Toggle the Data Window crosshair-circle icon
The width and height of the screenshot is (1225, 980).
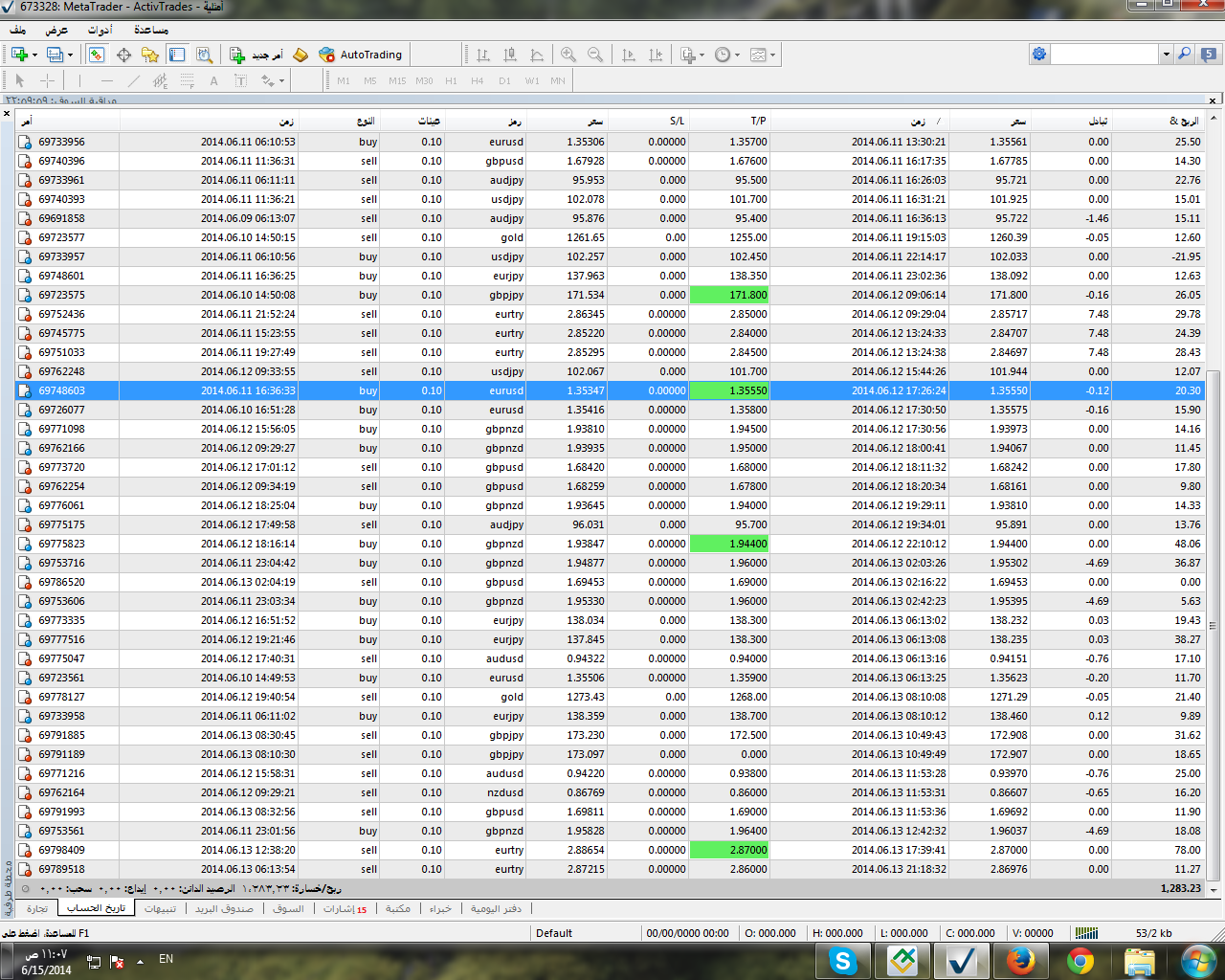123,55
